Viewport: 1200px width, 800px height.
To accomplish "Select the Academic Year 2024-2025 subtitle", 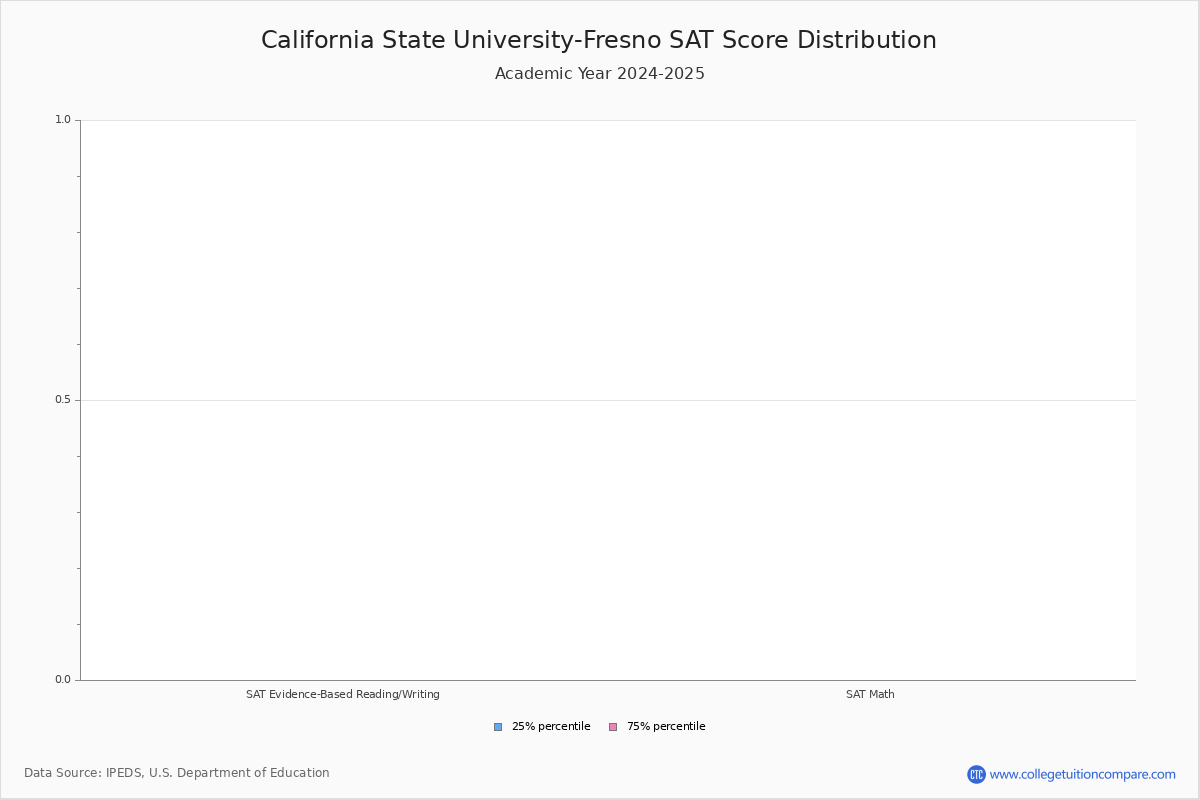I will (x=599, y=74).
